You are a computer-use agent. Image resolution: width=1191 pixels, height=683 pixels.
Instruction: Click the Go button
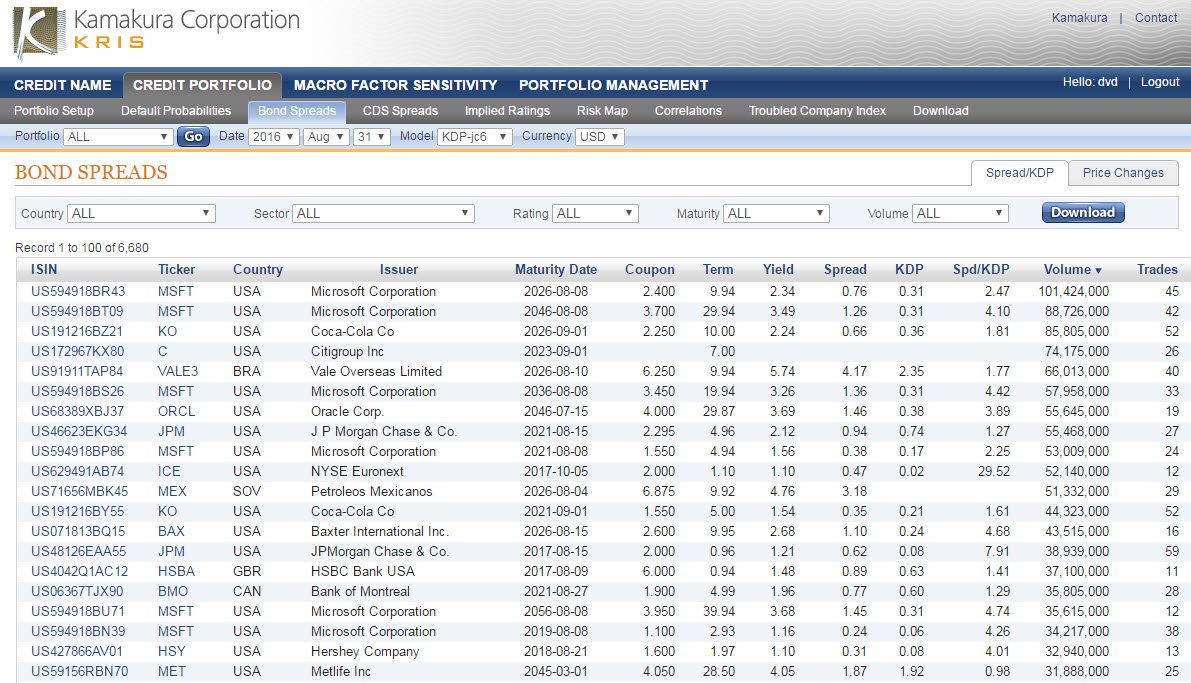point(194,137)
